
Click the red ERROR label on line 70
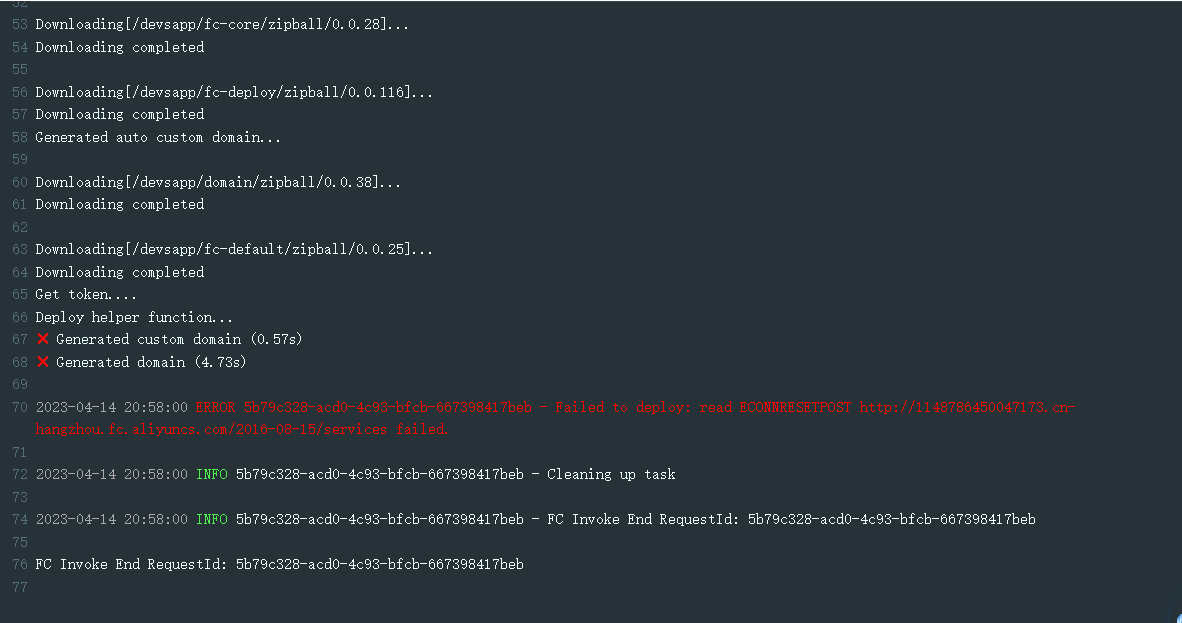[215, 407]
